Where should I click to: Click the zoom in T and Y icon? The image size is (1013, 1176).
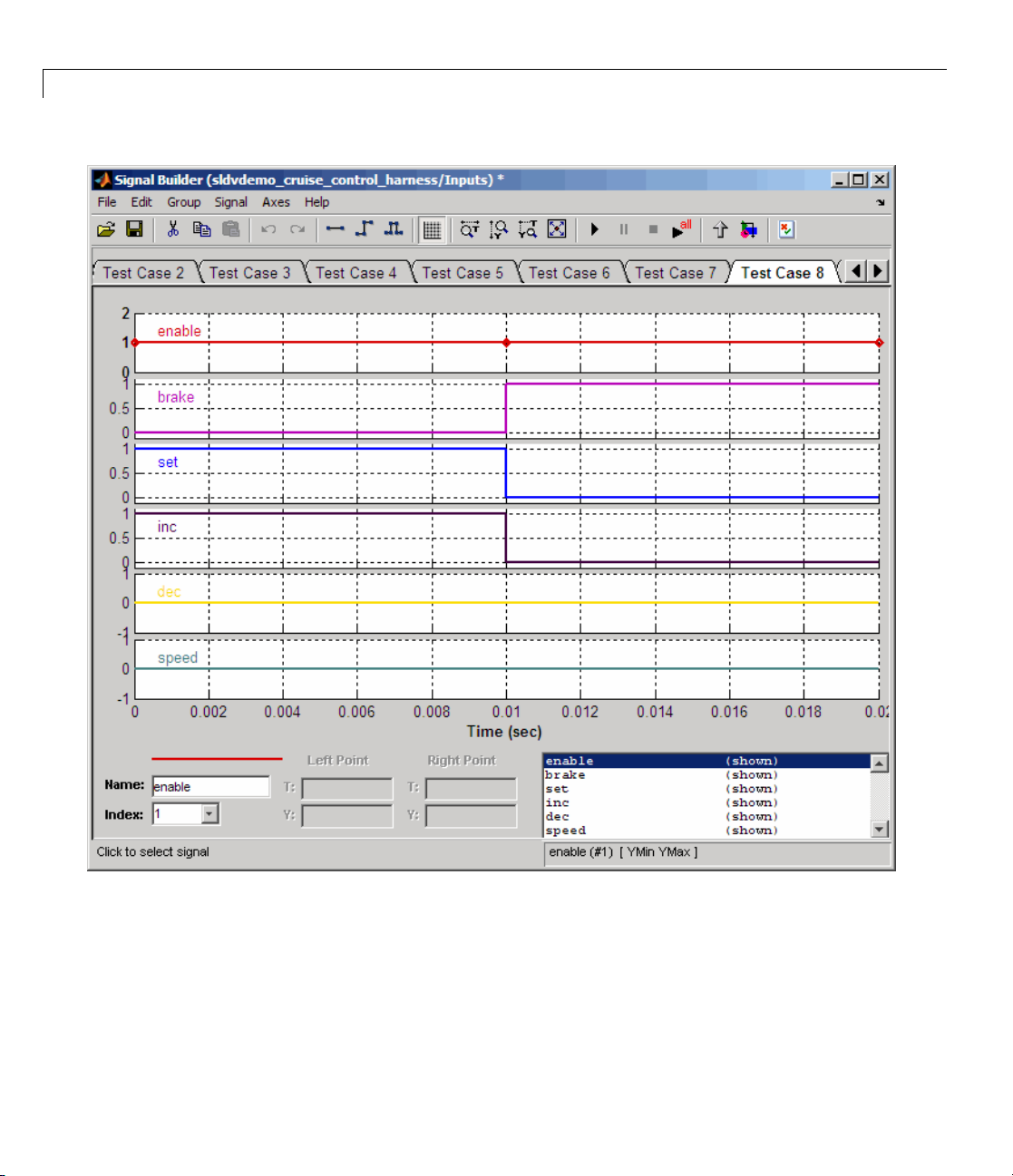[x=527, y=229]
